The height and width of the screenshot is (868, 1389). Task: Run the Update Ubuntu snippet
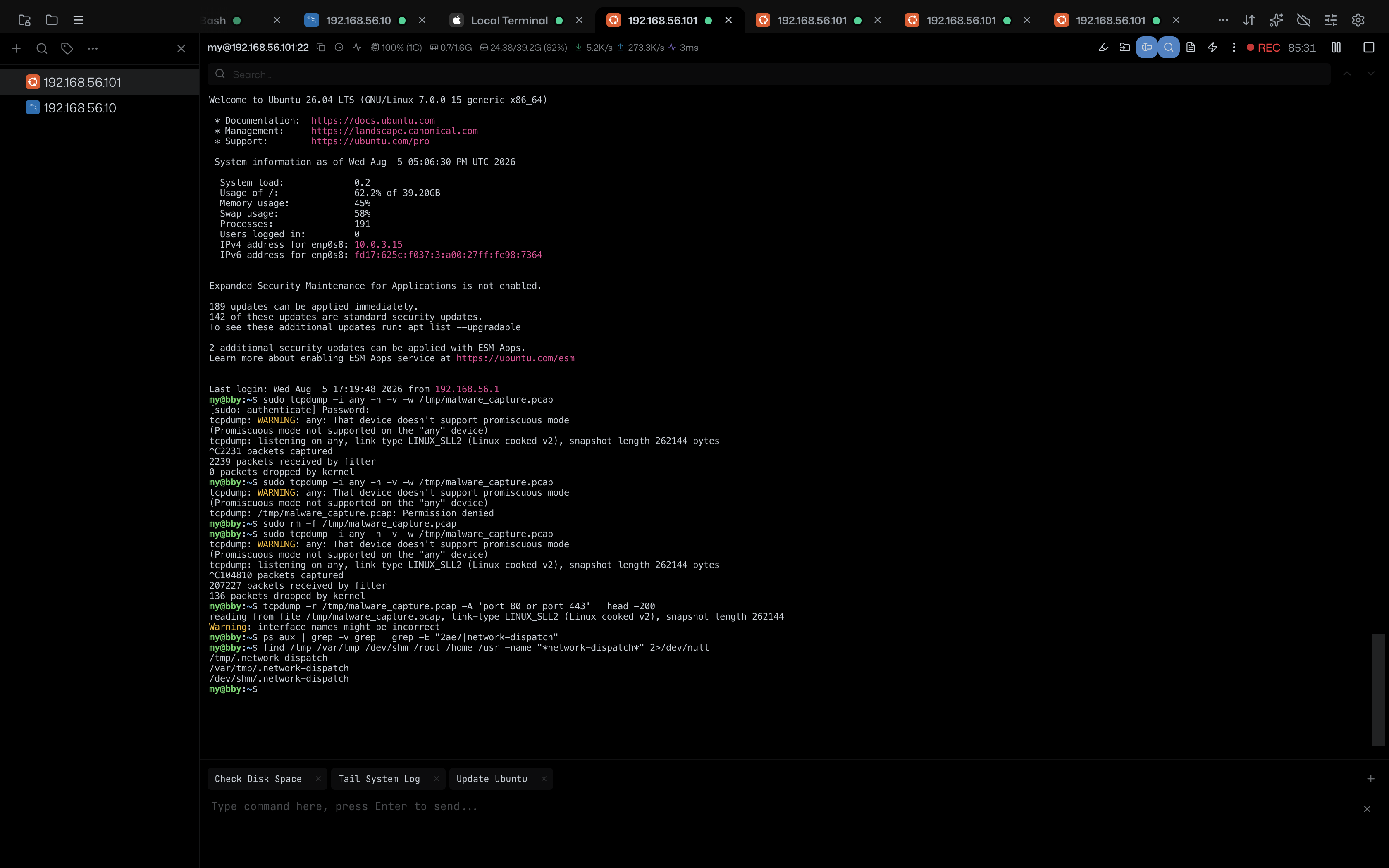point(492,779)
